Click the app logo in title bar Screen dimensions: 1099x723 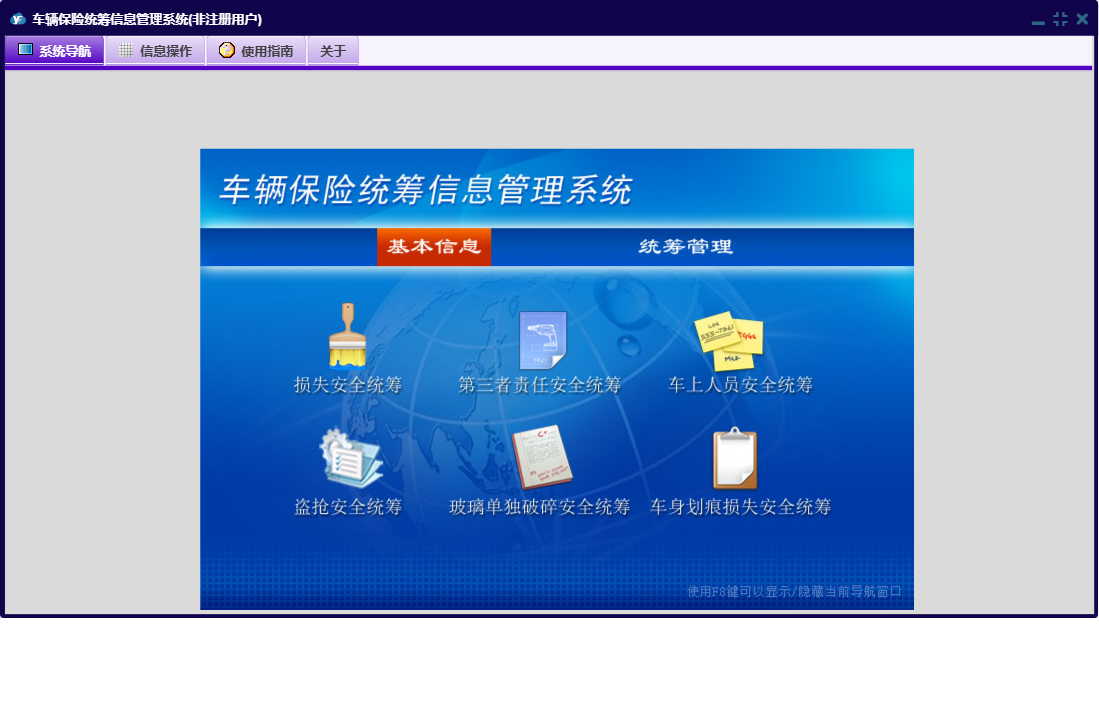point(17,19)
